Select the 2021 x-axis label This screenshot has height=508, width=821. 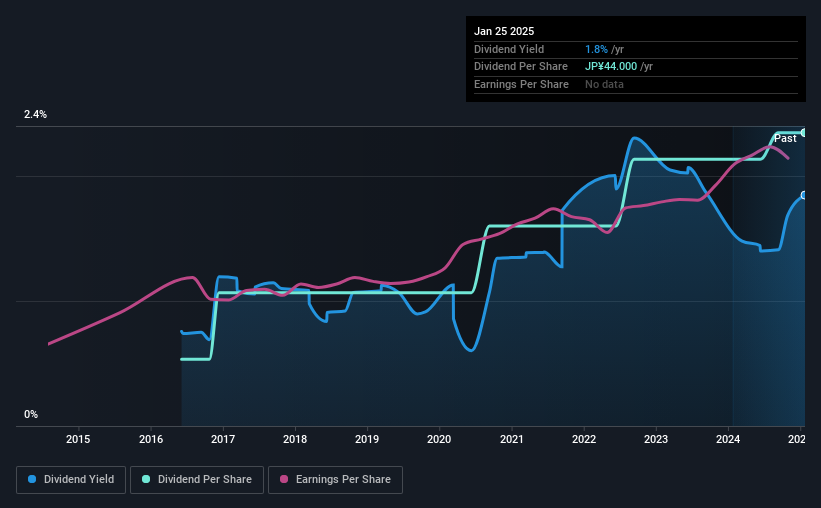[512, 439]
